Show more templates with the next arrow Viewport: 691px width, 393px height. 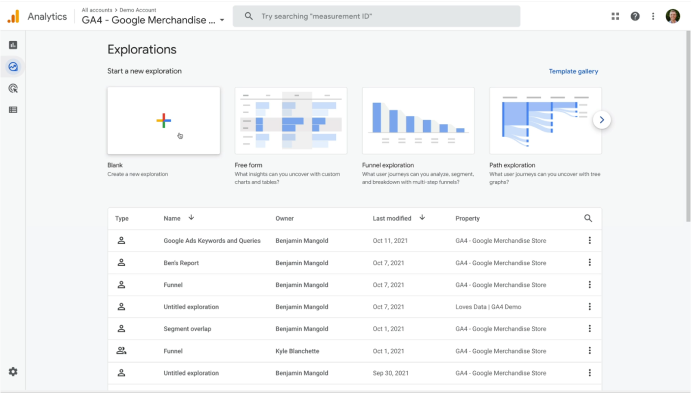point(602,120)
